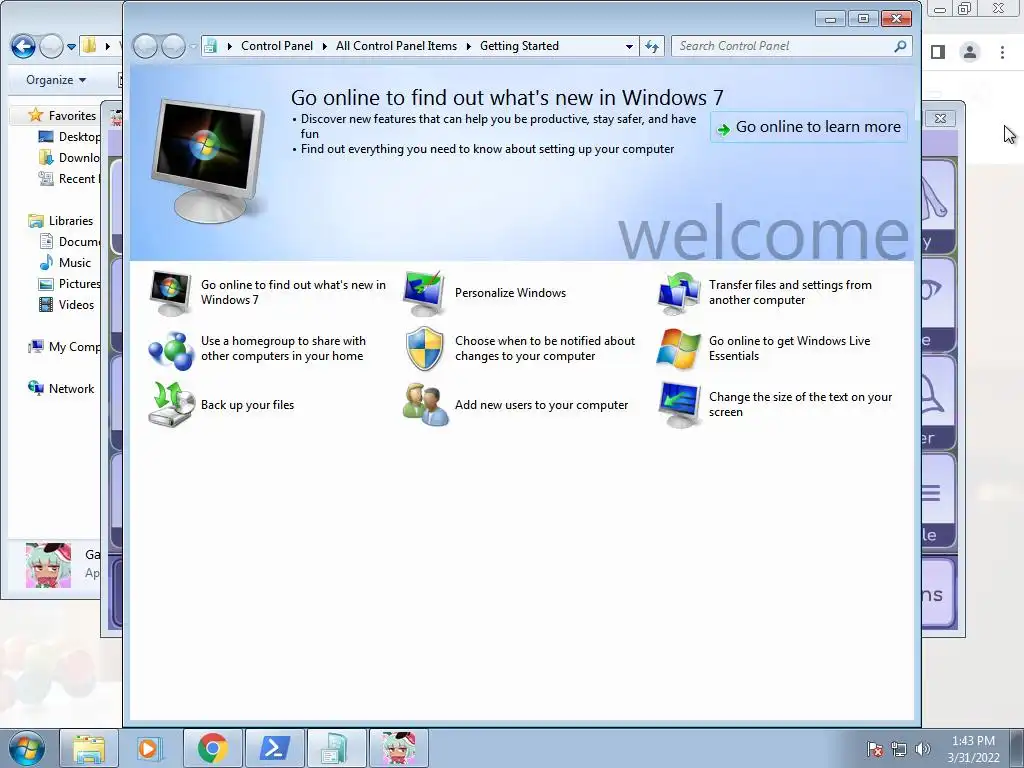
Task: Select My Computer in Explorer sidebar
Action: click(74, 347)
